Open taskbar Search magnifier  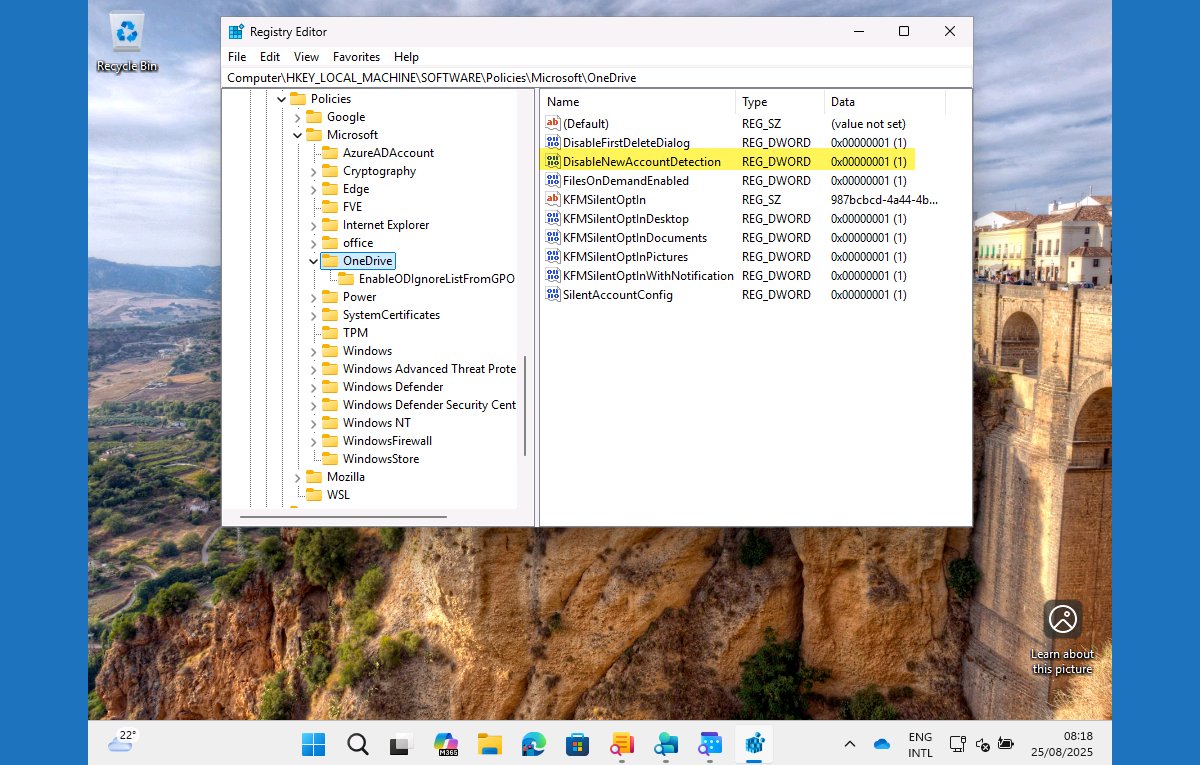(357, 744)
